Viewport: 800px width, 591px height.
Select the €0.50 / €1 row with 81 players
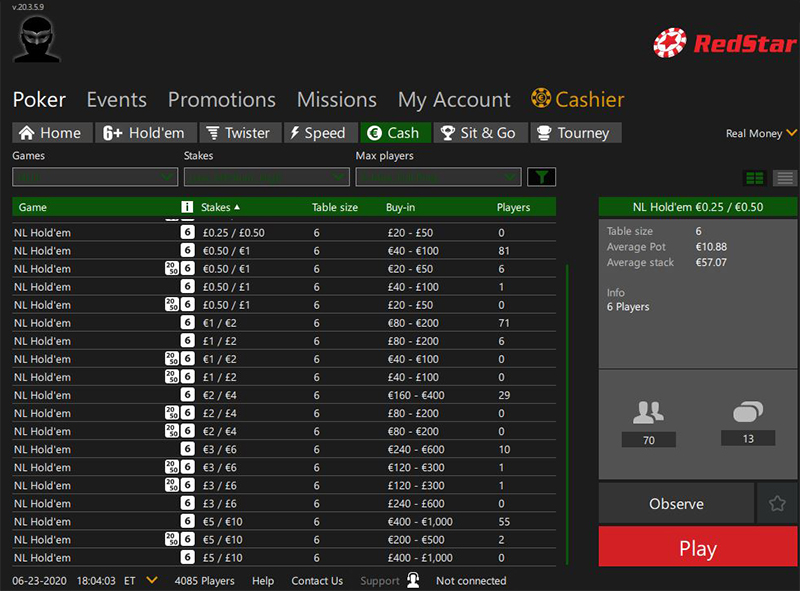284,251
